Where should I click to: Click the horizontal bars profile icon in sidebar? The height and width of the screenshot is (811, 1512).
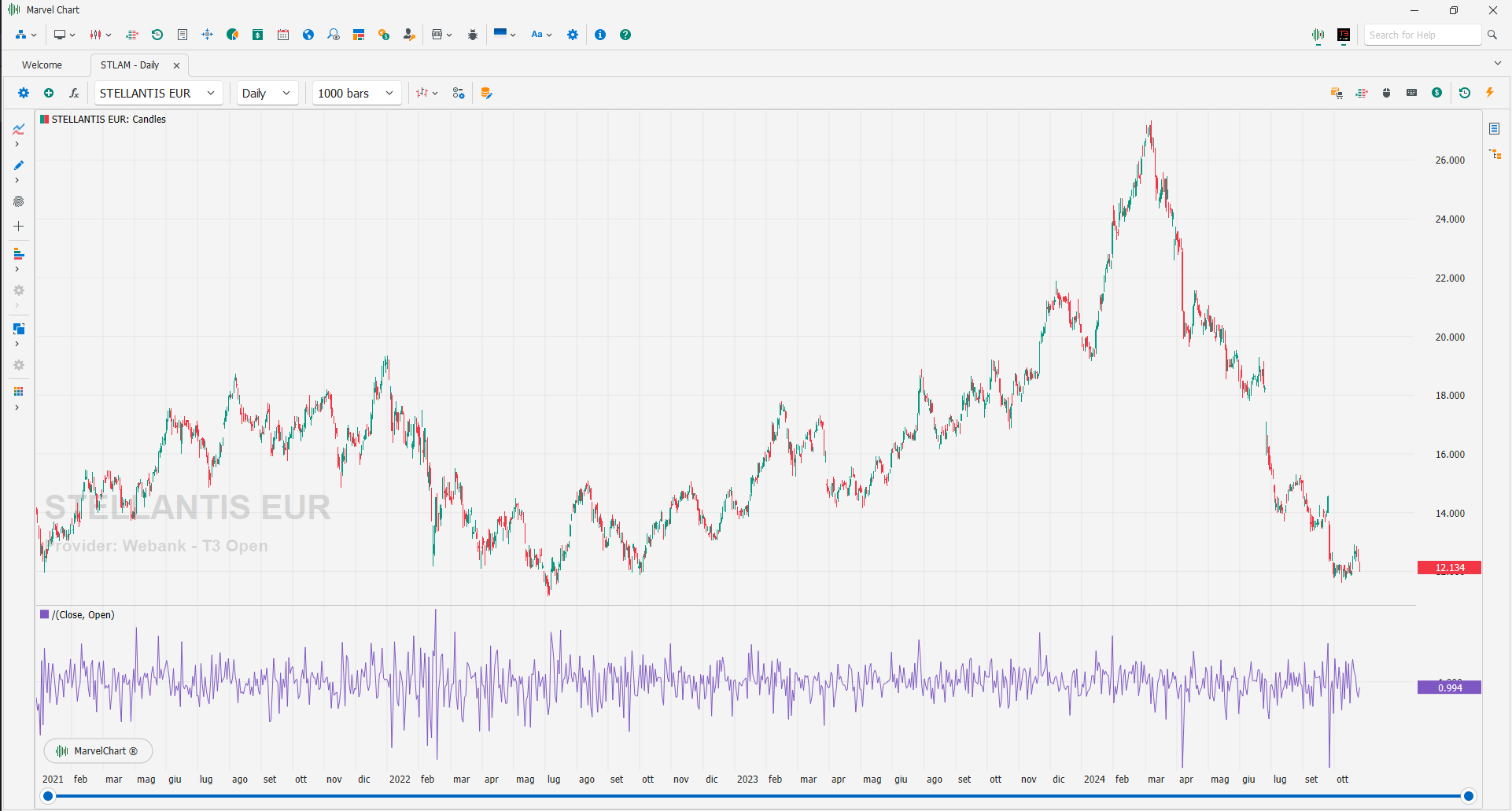point(19,254)
